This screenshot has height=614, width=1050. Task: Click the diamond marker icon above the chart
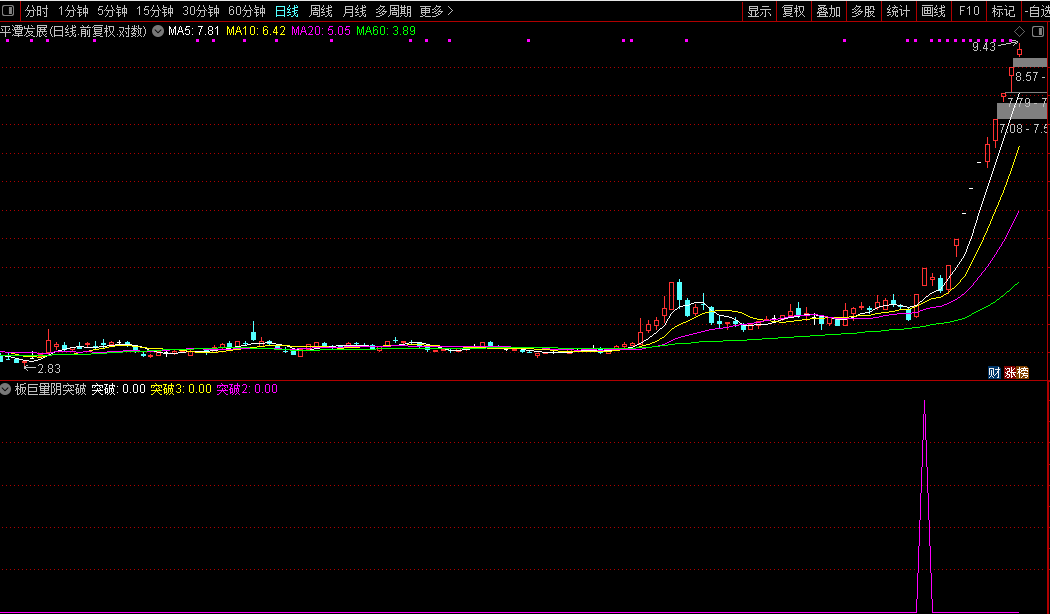(x=1019, y=31)
